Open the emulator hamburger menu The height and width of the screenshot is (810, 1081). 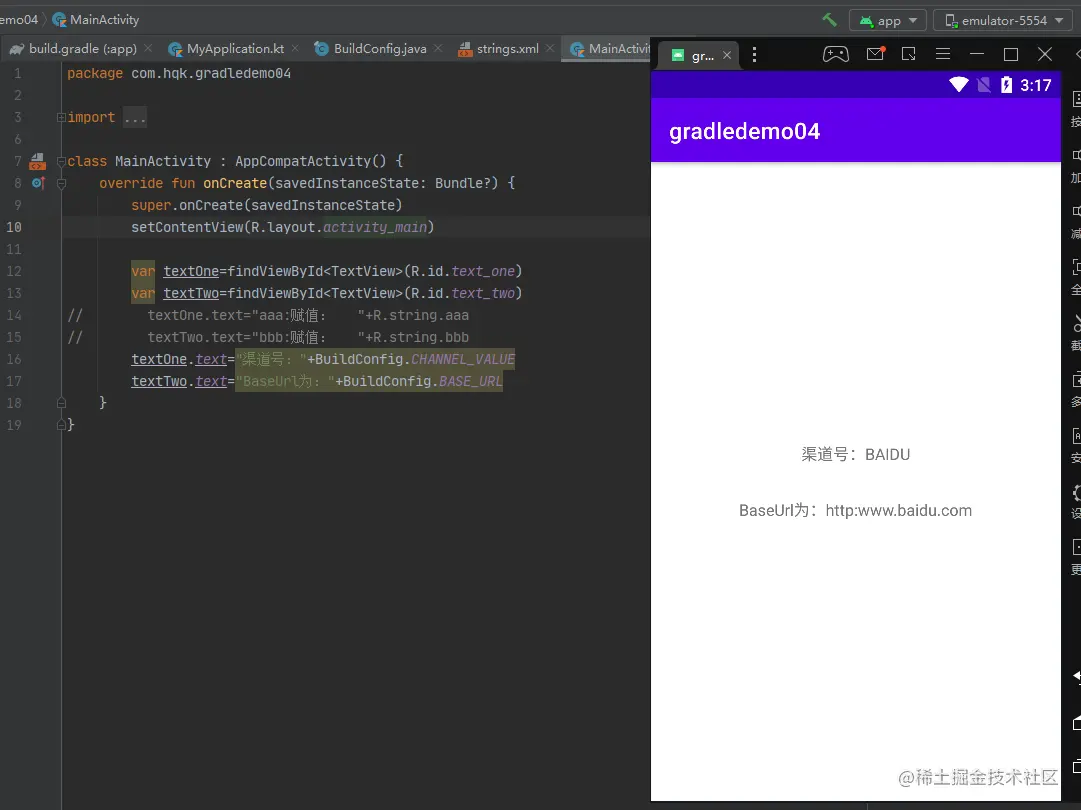[x=942, y=53]
